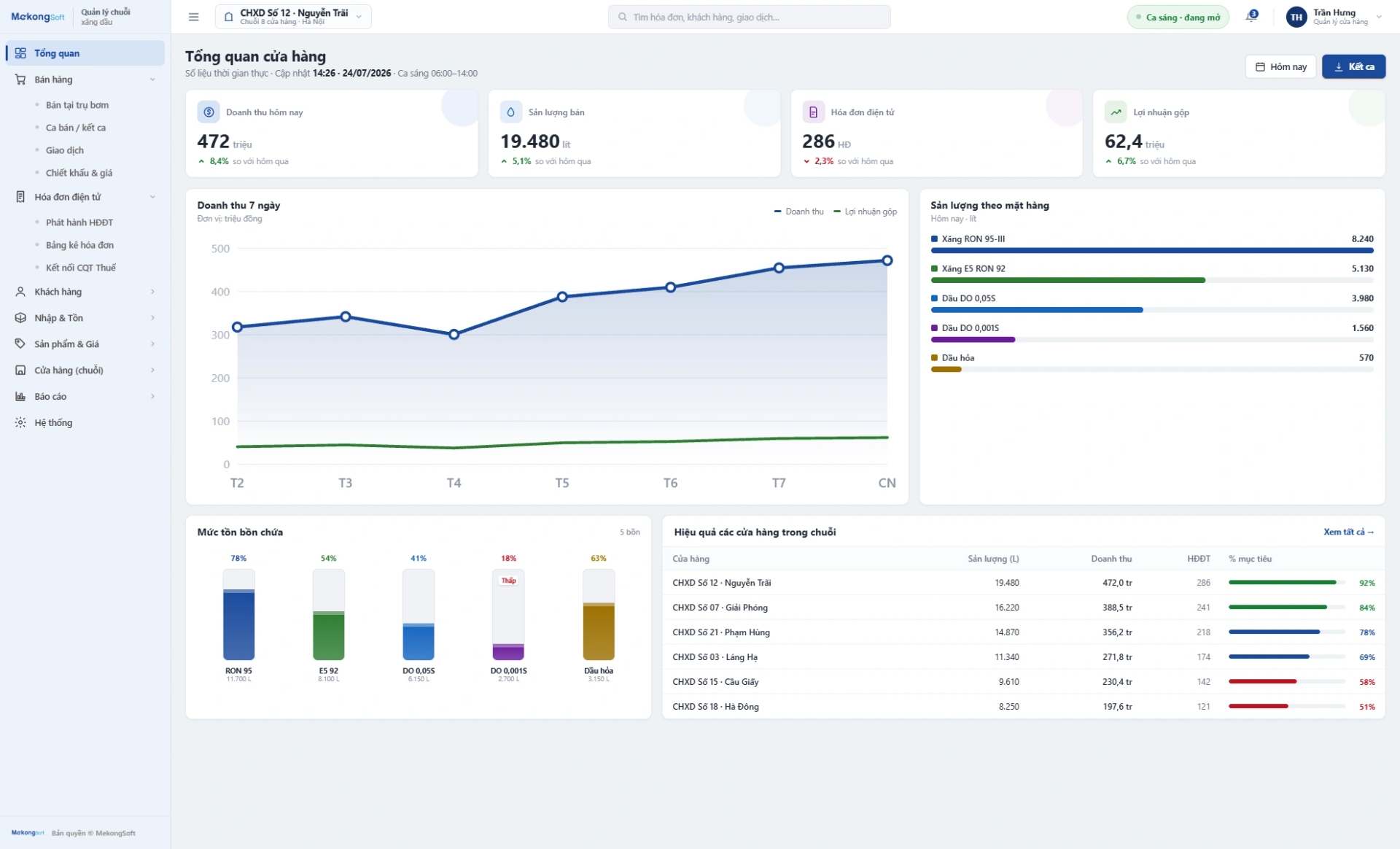Viewport: 1400px width, 849px height.
Task: Click the Hóa đơn điện tử card icon
Action: coord(813,112)
